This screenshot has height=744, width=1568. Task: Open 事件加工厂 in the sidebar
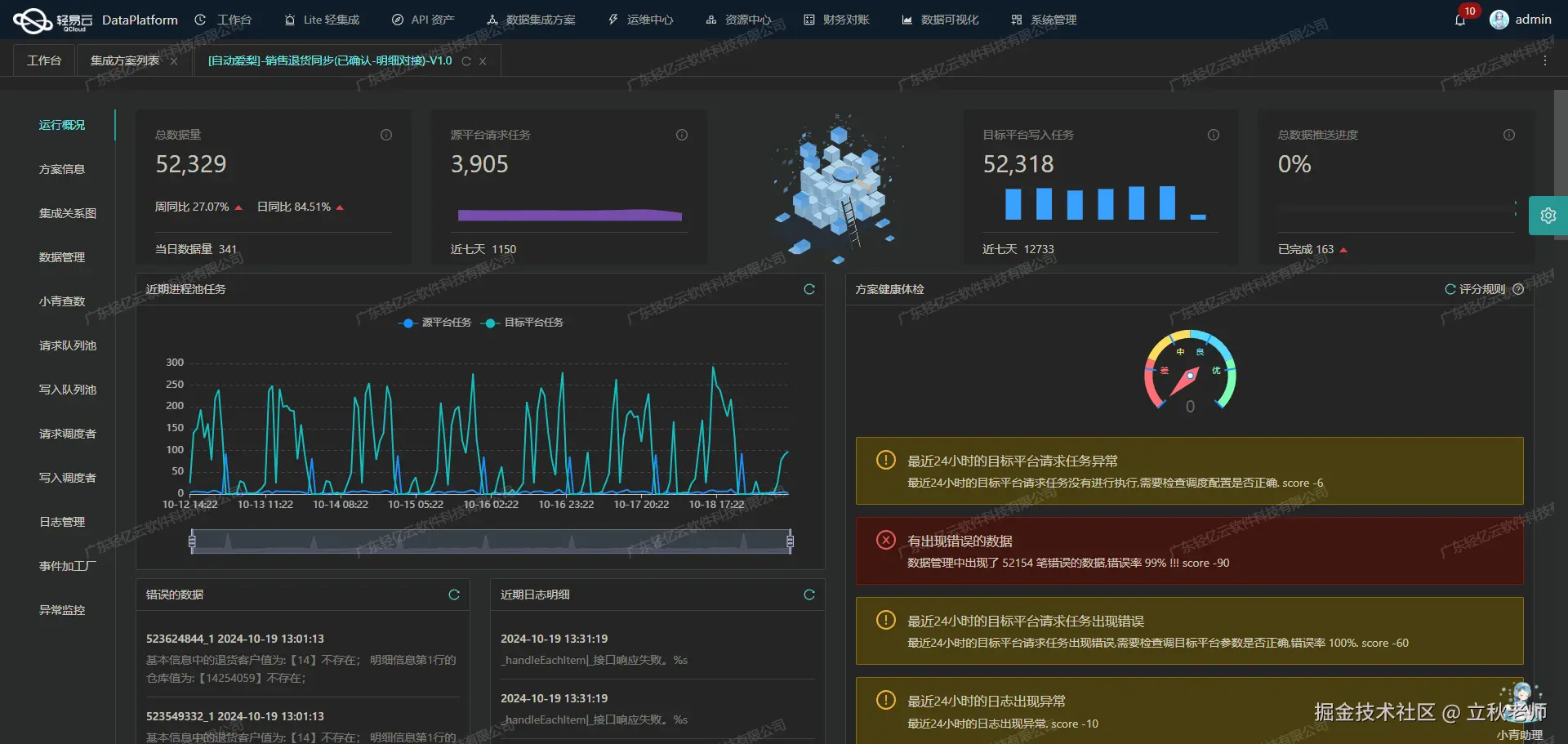(68, 566)
